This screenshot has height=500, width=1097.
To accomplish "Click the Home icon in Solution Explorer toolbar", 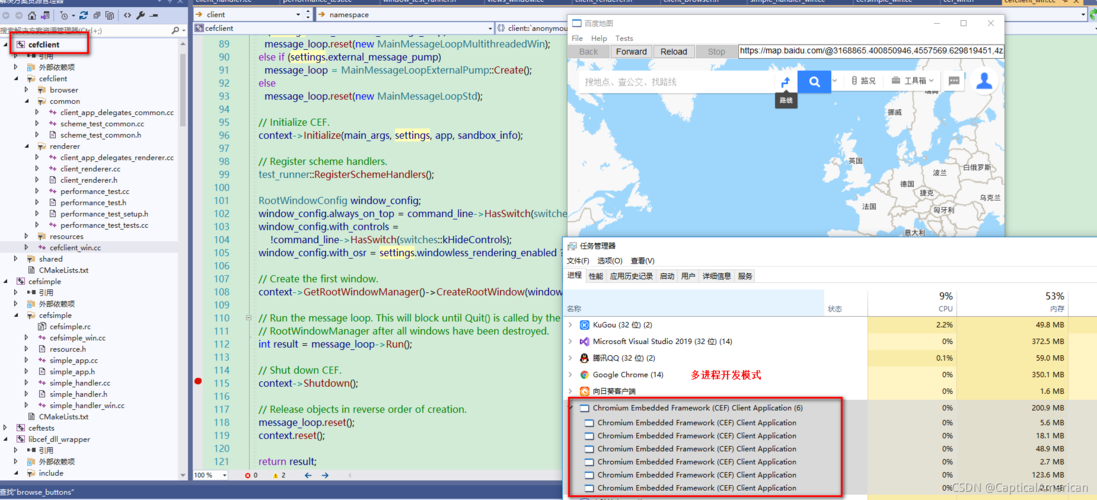I will [x=32, y=15].
